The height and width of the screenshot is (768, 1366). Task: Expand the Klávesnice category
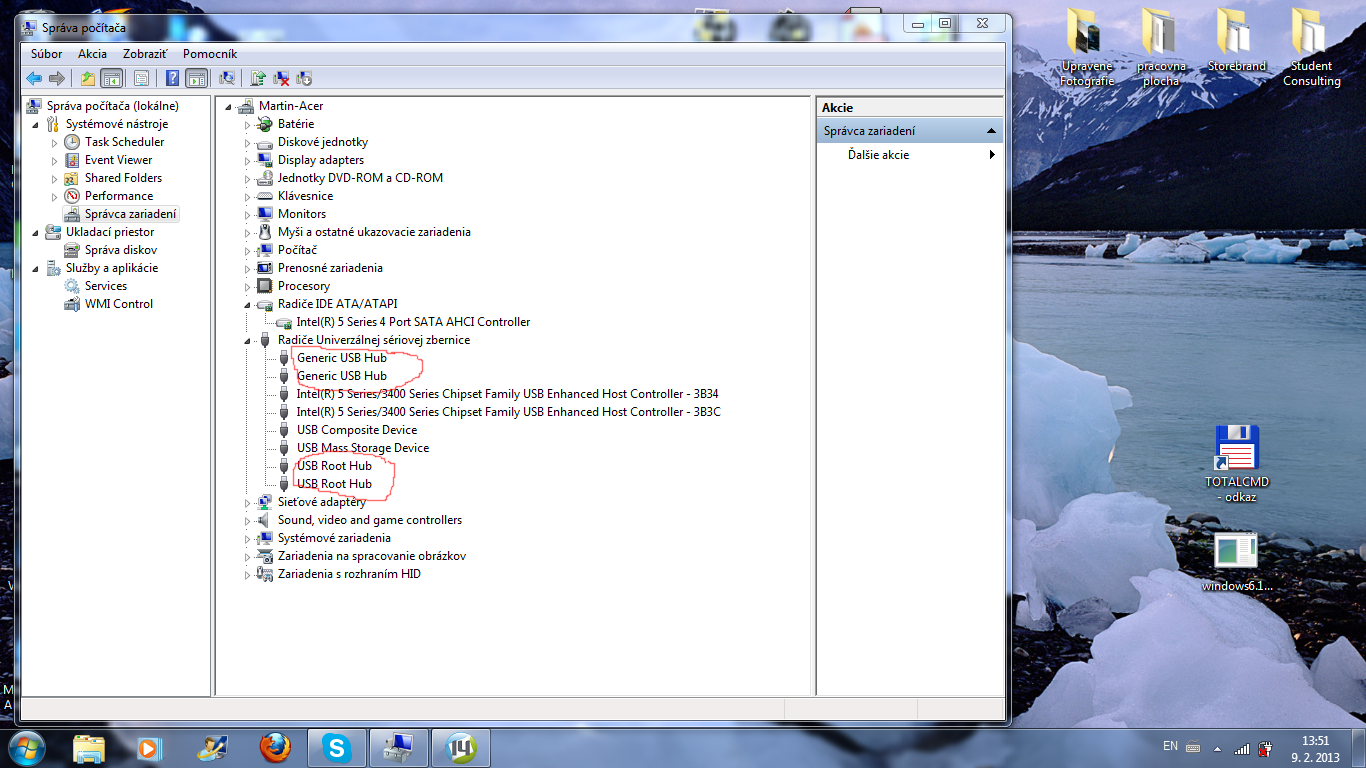tap(248, 196)
